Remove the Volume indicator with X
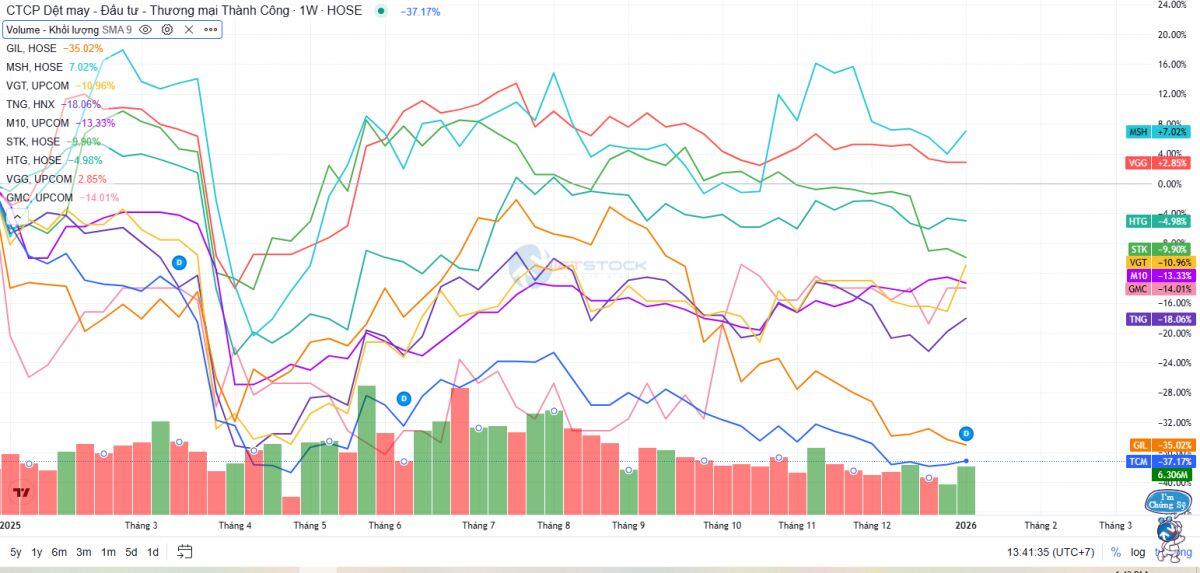 (189, 30)
